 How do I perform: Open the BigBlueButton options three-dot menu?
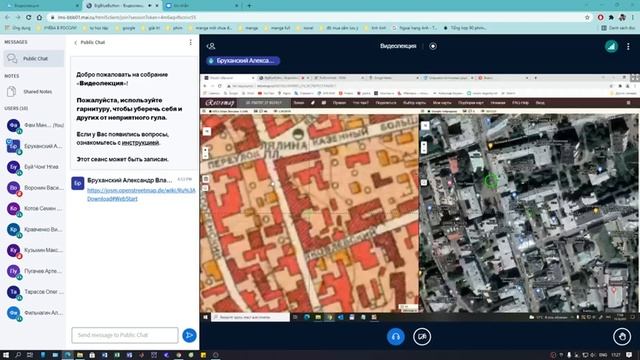coord(628,46)
